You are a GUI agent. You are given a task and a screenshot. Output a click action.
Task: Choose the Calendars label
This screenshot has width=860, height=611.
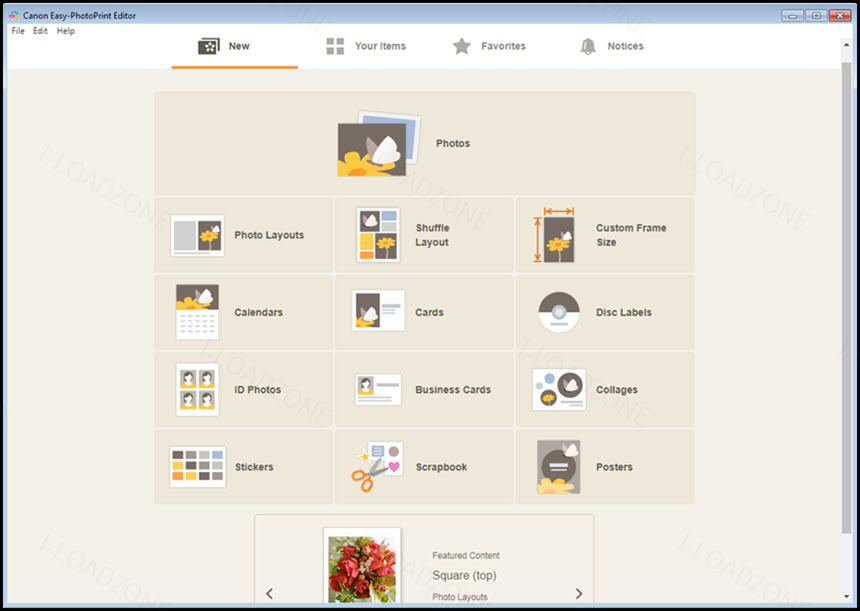click(259, 312)
